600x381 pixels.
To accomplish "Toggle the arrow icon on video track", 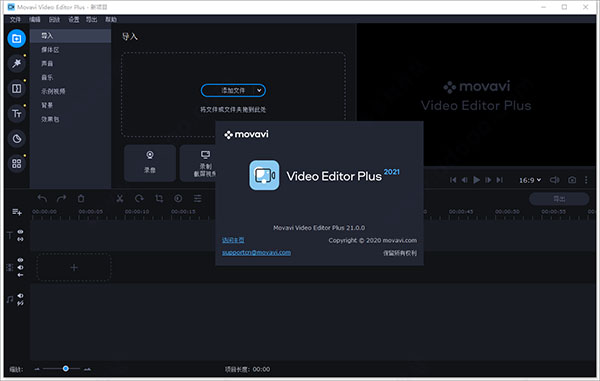I will pos(20,275).
